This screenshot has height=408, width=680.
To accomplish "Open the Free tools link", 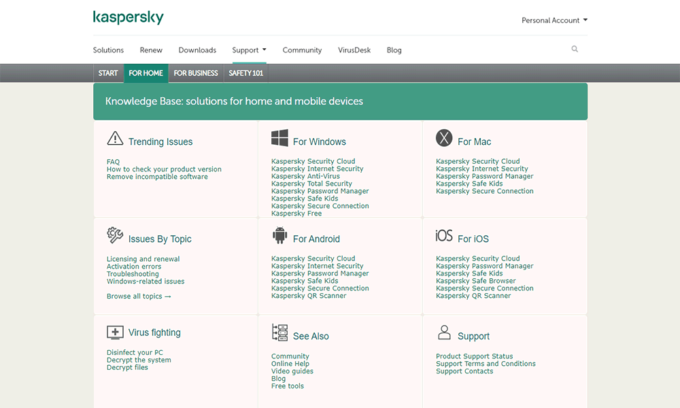I will coord(288,386).
